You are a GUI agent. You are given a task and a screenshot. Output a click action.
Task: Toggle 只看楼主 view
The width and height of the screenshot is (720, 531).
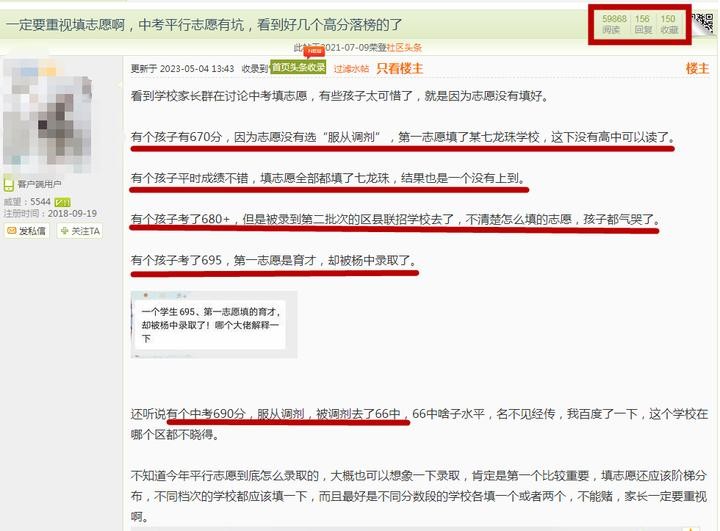399,68
